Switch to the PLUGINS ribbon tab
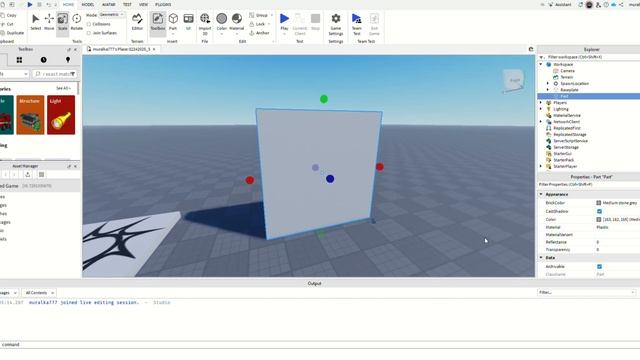The image size is (640, 360). [x=163, y=4]
